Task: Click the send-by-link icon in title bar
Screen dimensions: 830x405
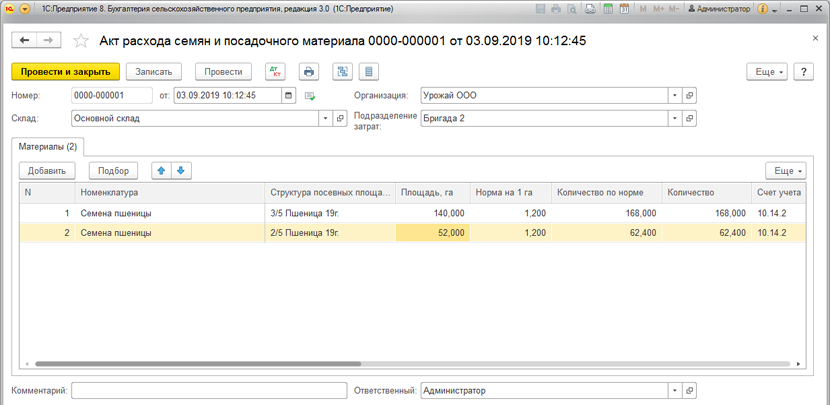Action: (590, 9)
